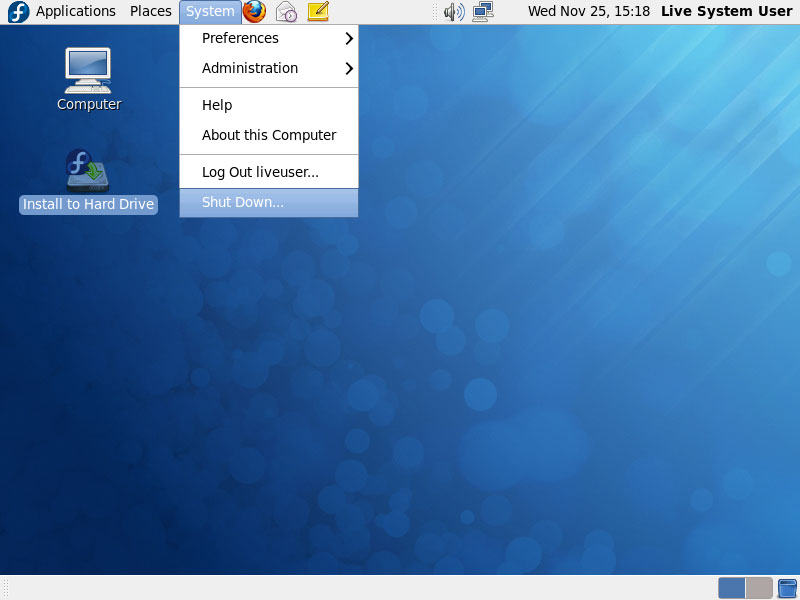Open the Live System User menu
The height and width of the screenshot is (600, 800).
(727, 11)
